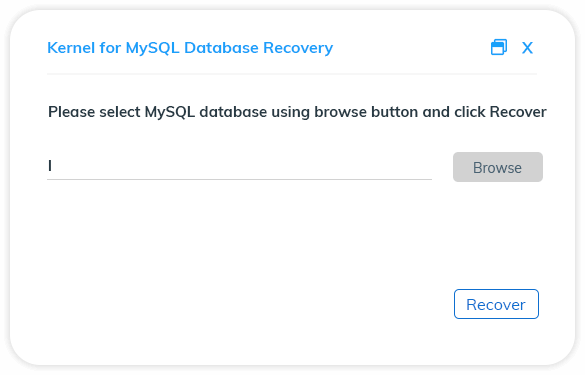
Task: Hit the blue-outlined Recover button
Action: [x=496, y=304]
